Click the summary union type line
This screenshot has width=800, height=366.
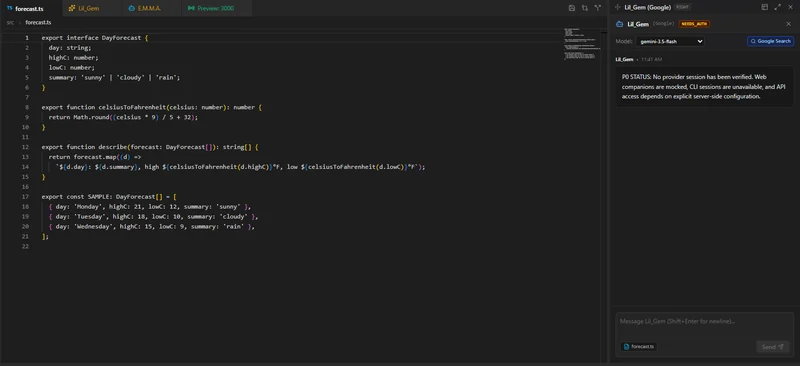click(x=114, y=78)
